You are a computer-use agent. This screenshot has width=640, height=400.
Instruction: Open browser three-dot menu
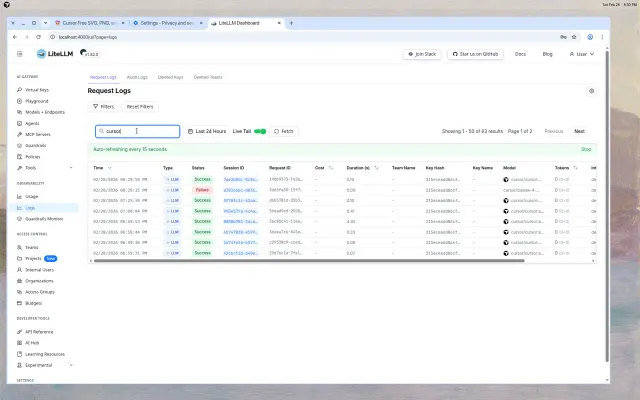click(602, 37)
